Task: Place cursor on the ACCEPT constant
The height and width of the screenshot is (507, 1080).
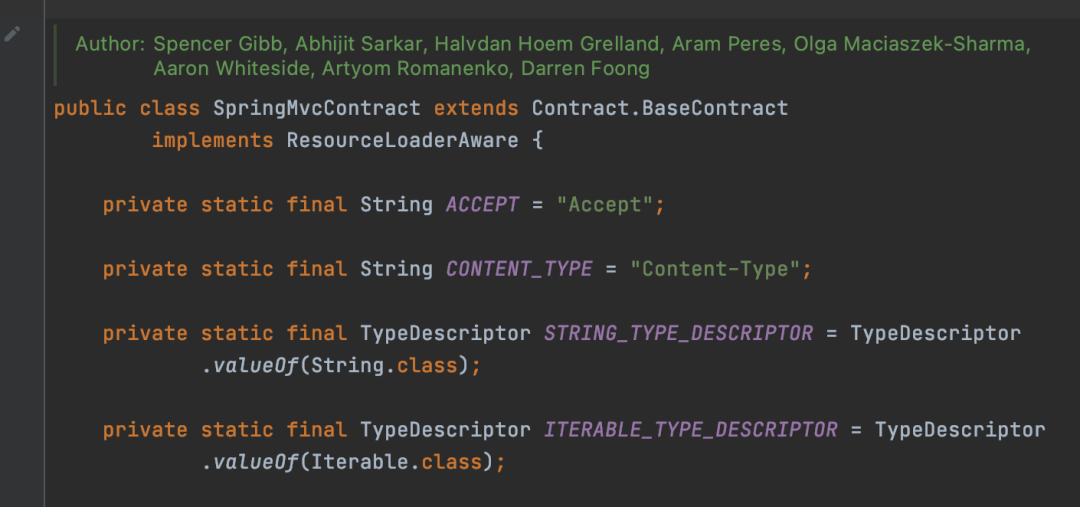Action: coord(483,205)
